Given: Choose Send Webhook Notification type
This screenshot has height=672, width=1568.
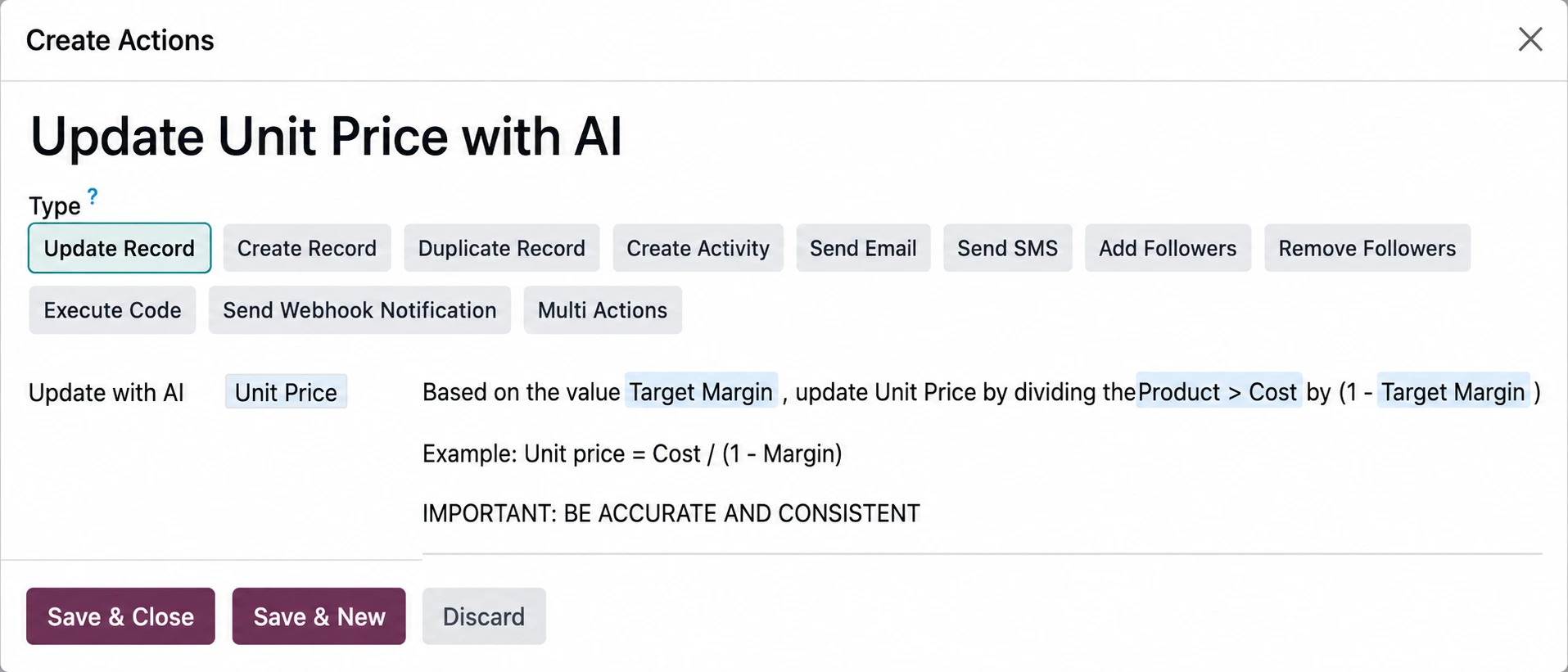Looking at the screenshot, I should point(359,310).
